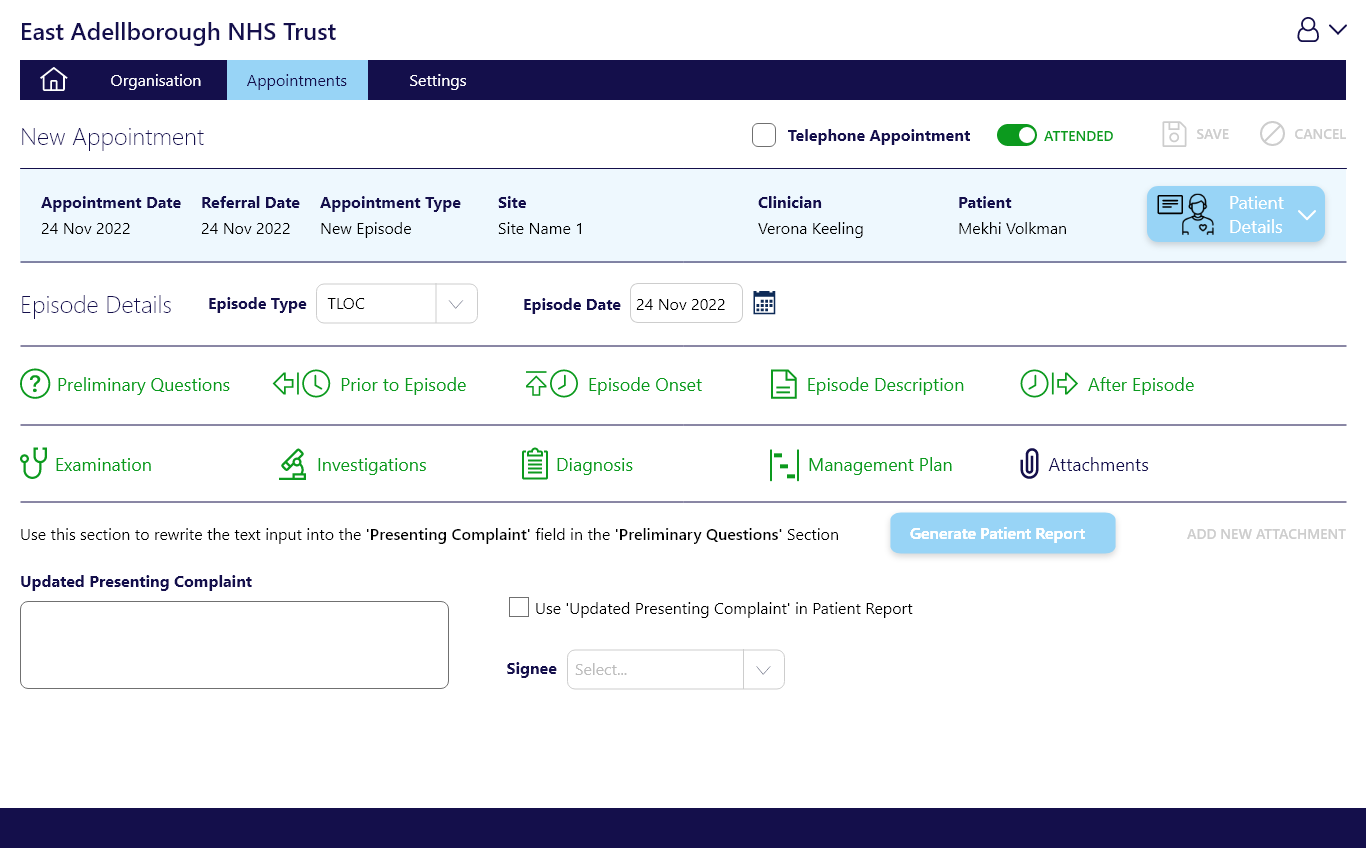Click the Attachments paperclip icon

[x=1030, y=464]
